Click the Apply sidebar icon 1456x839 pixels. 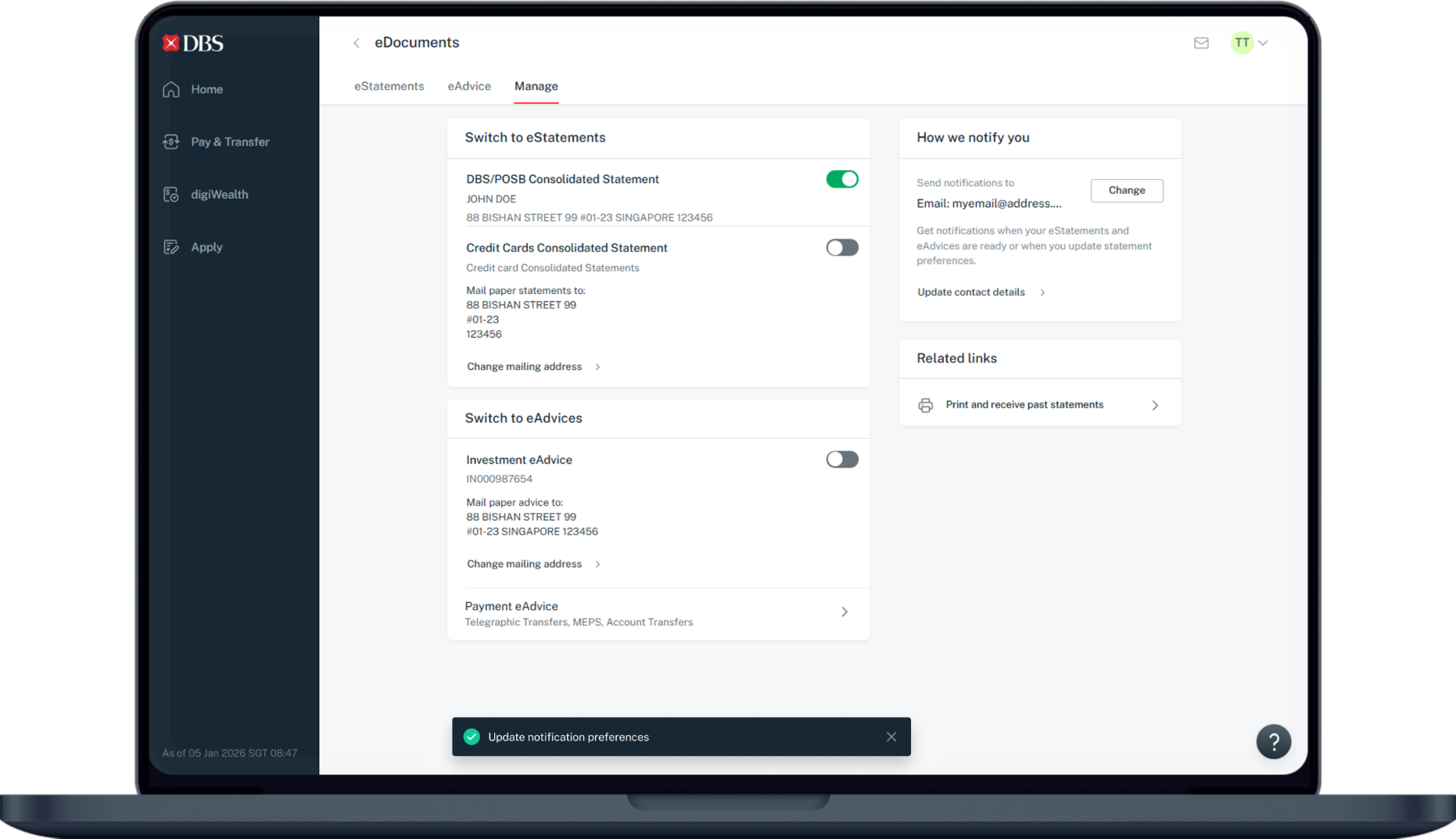click(x=171, y=247)
